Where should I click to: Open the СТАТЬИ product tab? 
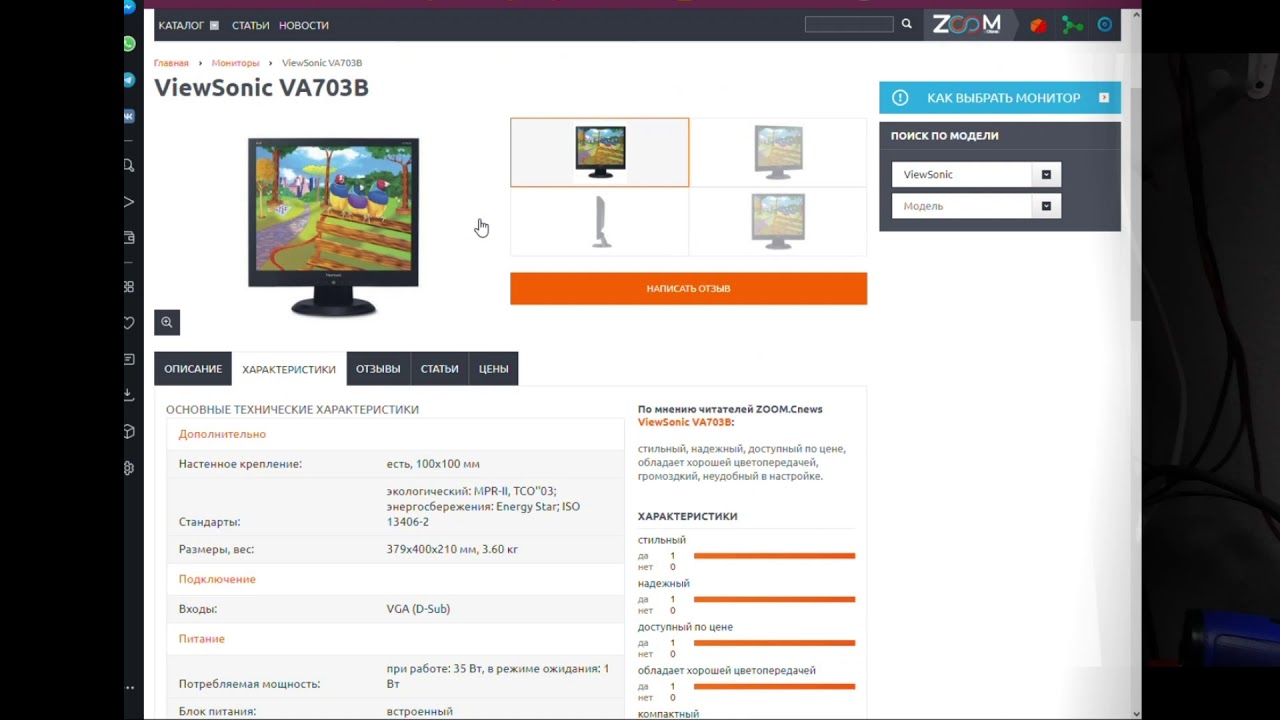pyautogui.click(x=439, y=369)
